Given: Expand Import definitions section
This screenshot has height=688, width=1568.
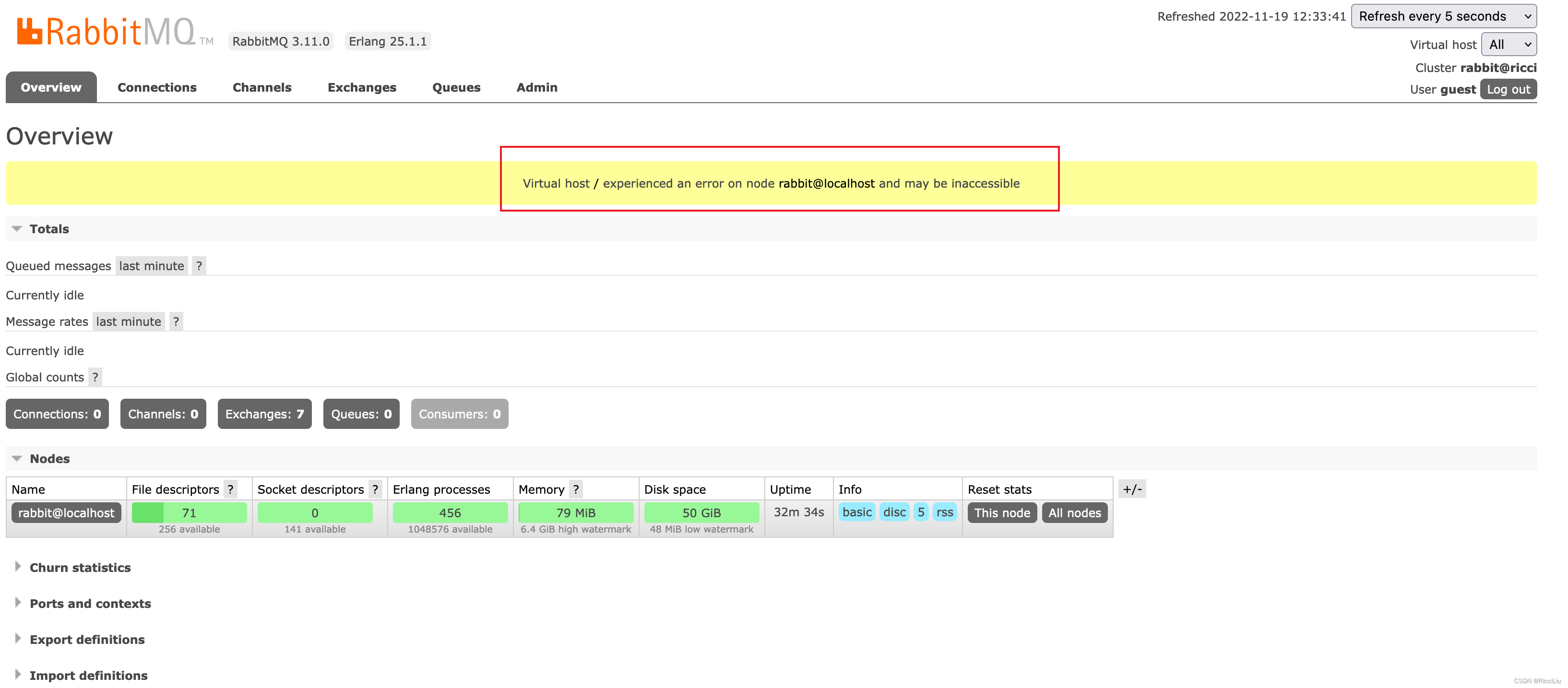Looking at the screenshot, I should pyautogui.click(x=88, y=675).
